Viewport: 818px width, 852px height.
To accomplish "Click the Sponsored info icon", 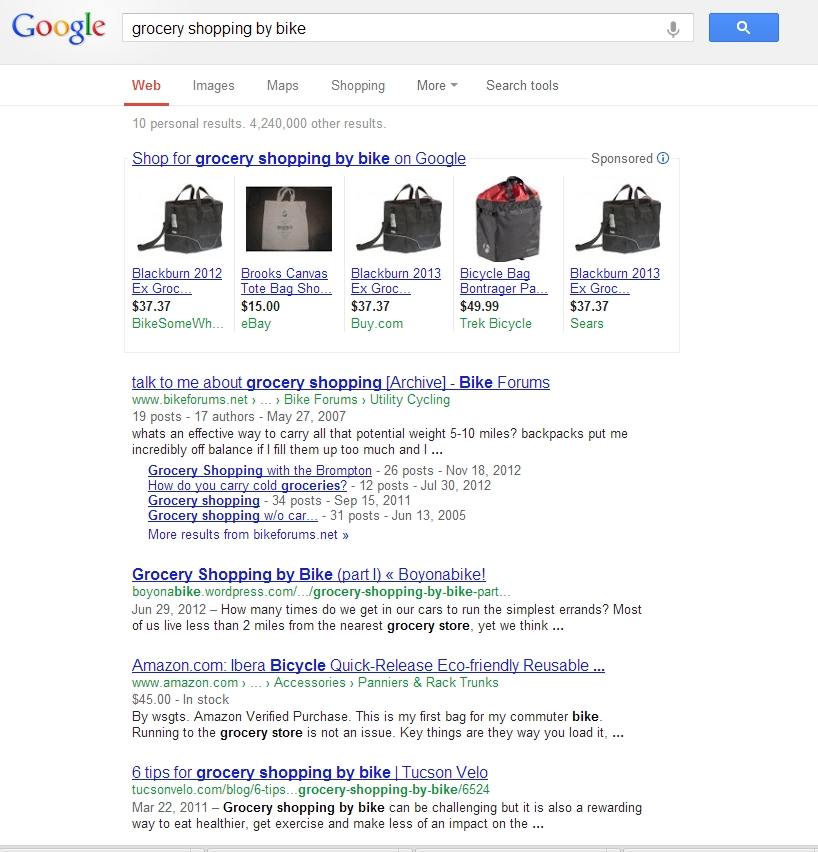I will click(663, 158).
